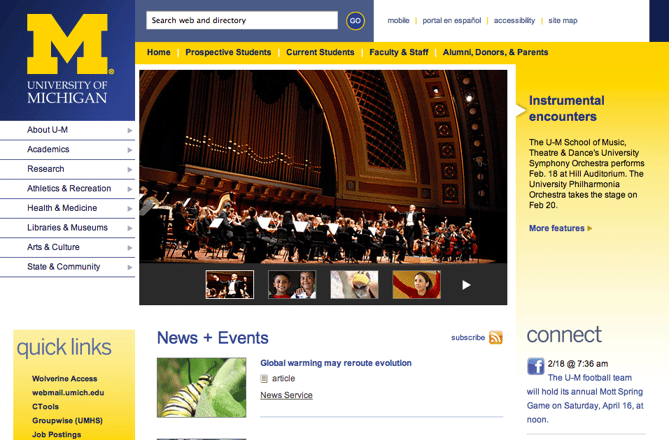Open the site map link
This screenshot has width=669, height=440.
tap(563, 20)
